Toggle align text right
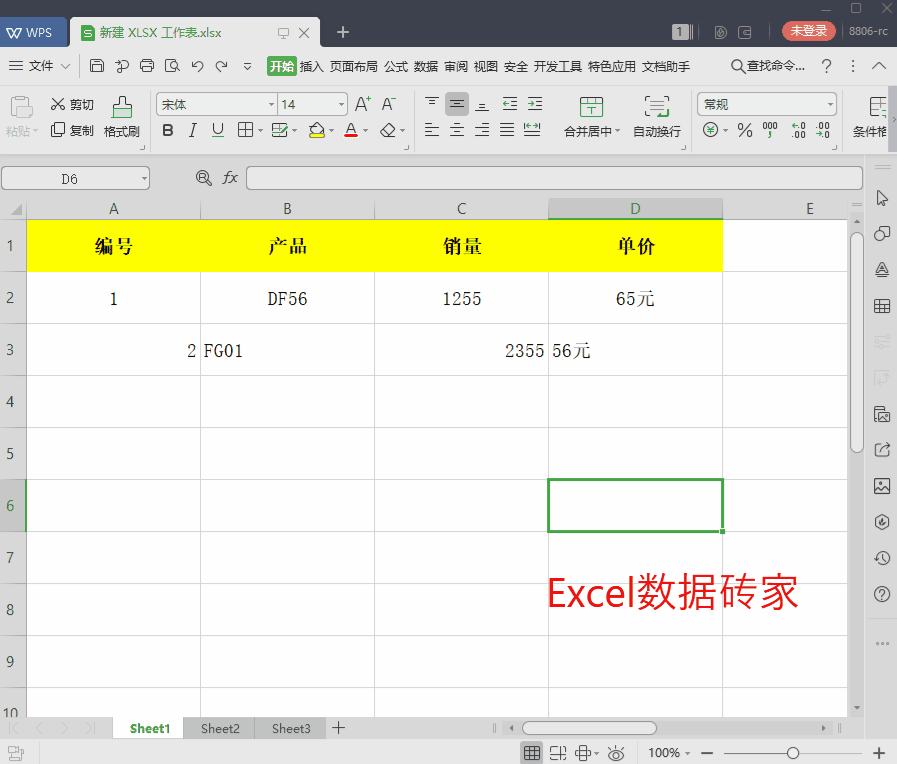The image size is (897, 764). (482, 130)
